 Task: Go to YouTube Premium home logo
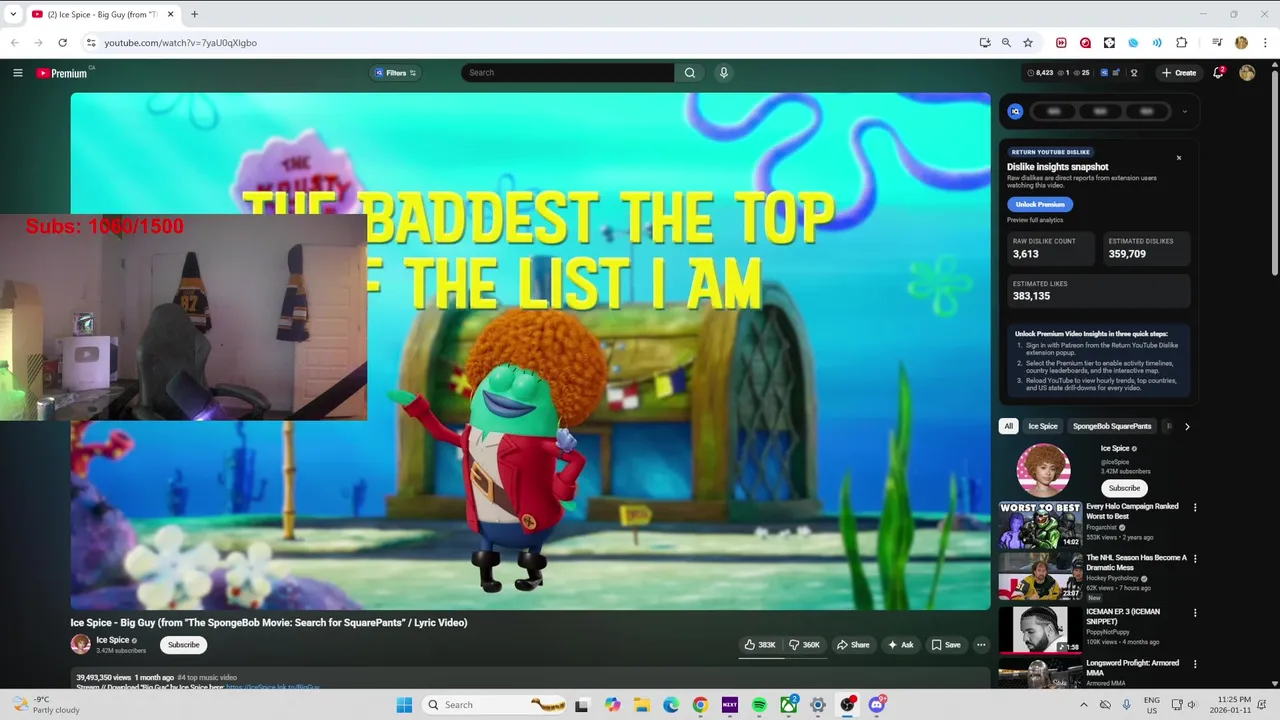click(62, 73)
